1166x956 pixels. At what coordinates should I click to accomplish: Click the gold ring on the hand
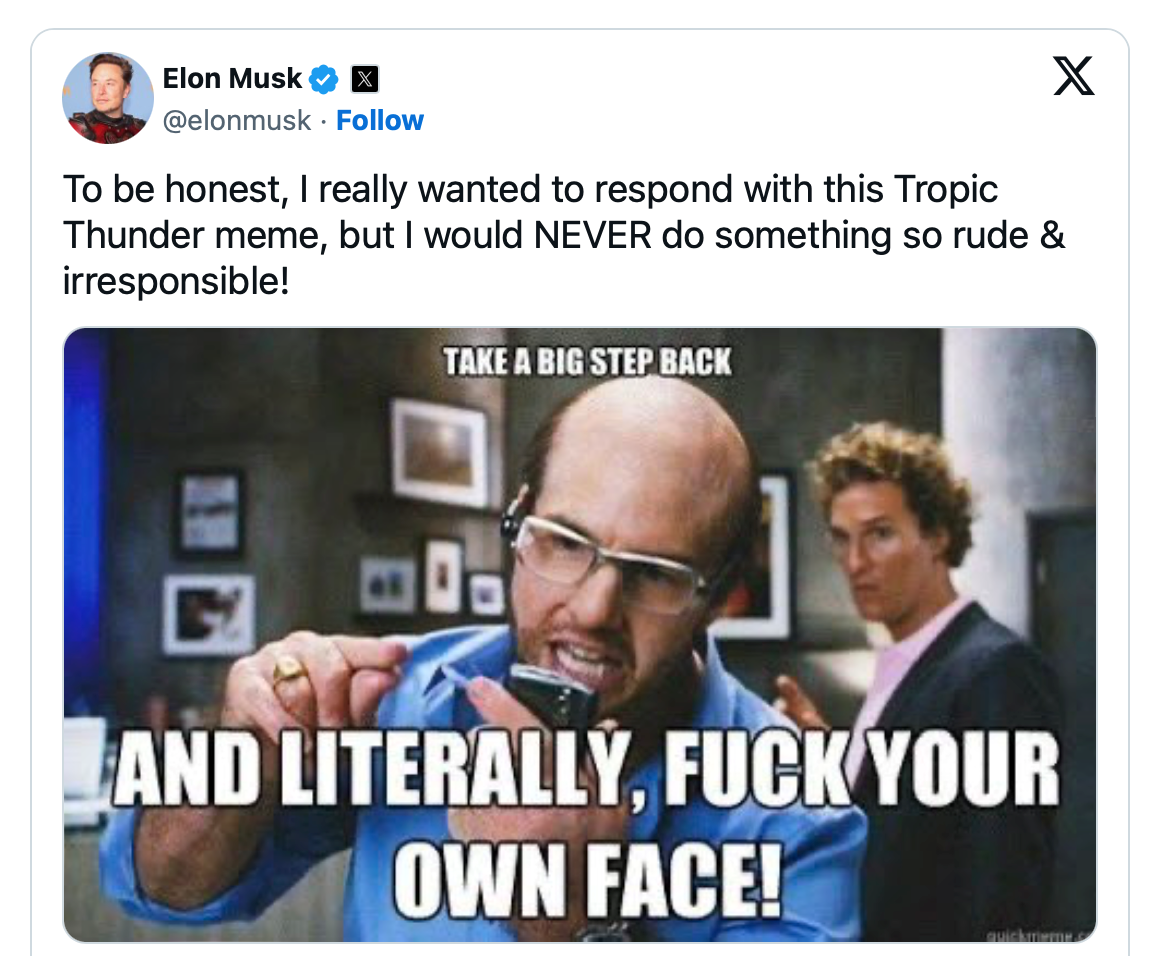289,671
